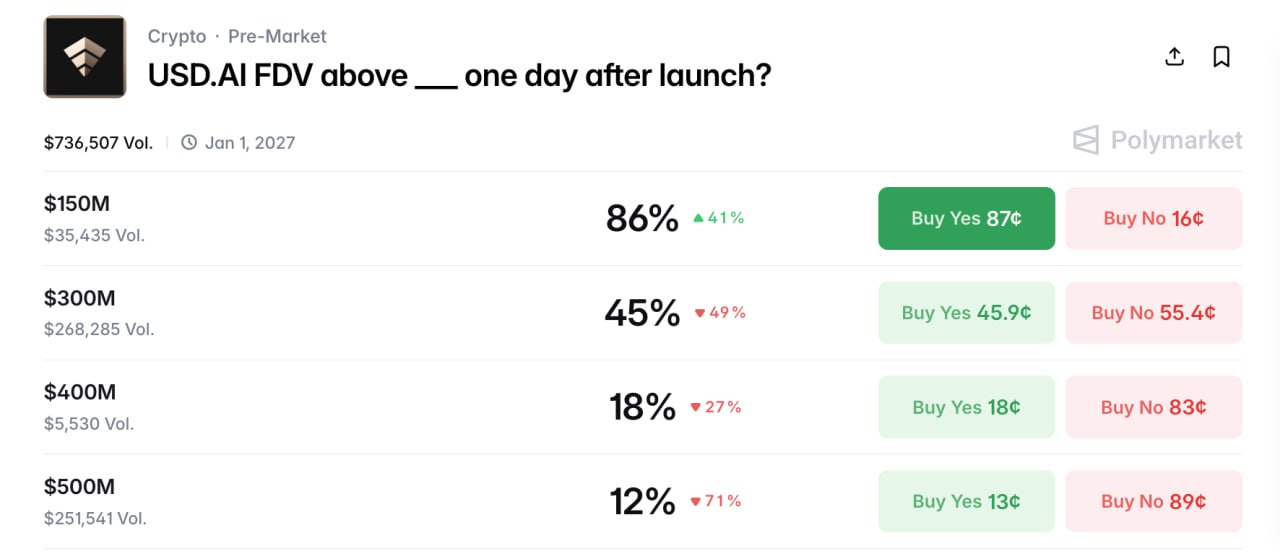Click the Polymarket logo icon
Image resolution: width=1280 pixels, height=559 pixels.
coord(1086,140)
